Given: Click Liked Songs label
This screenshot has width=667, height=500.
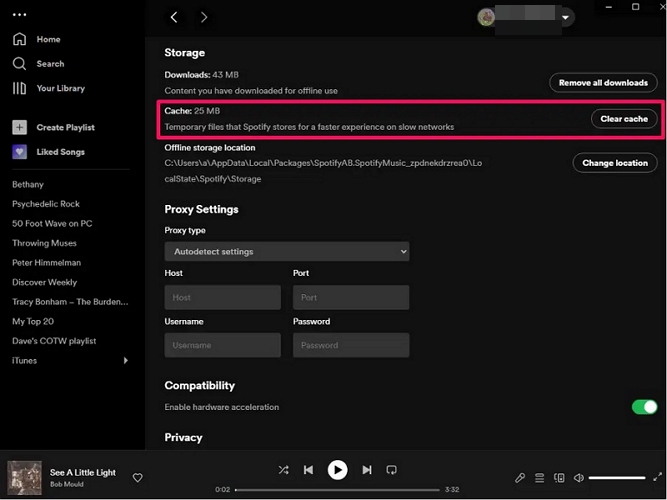Looking at the screenshot, I should [x=61, y=152].
